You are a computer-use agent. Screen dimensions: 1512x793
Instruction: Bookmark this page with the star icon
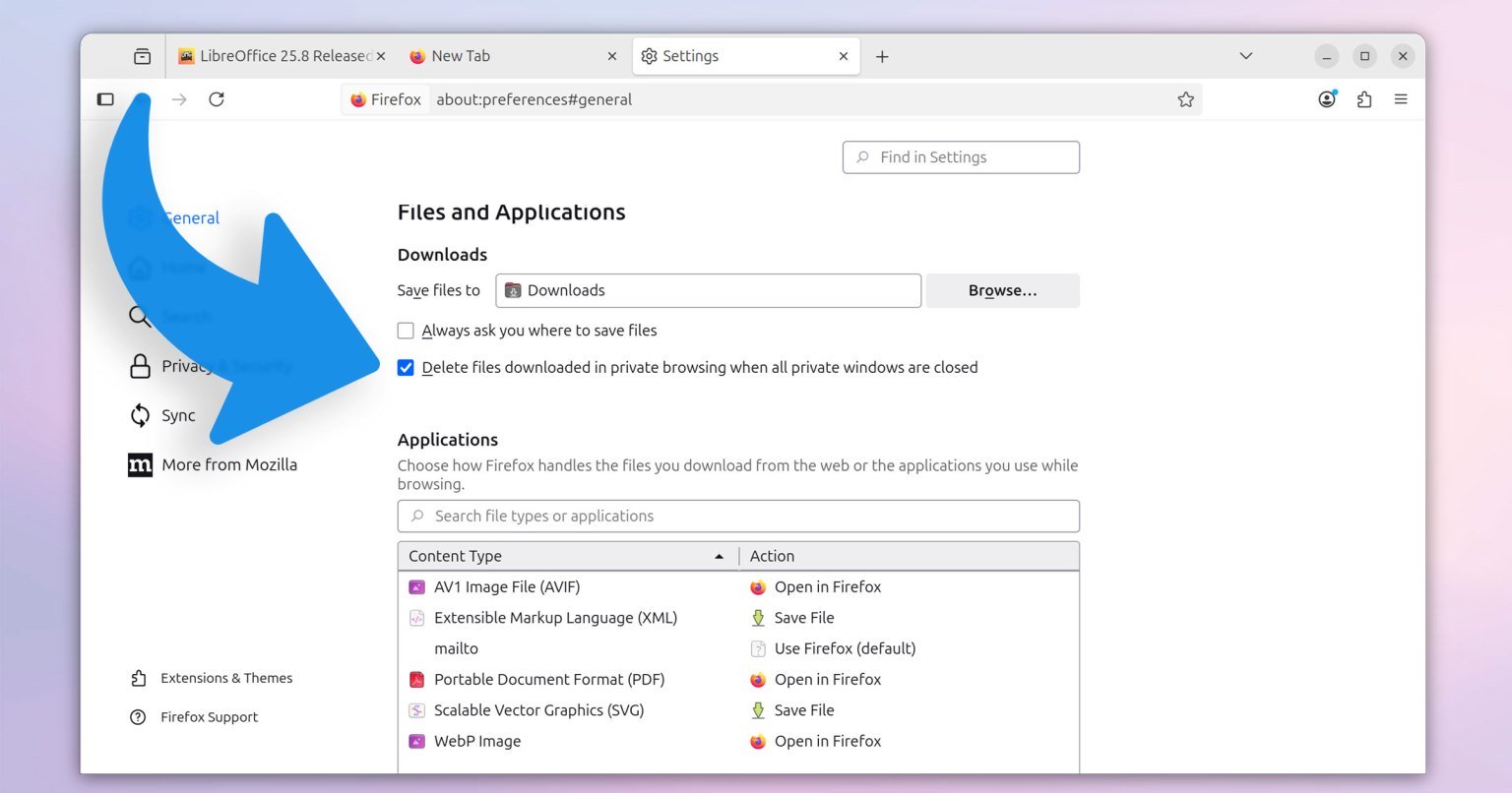[1186, 99]
